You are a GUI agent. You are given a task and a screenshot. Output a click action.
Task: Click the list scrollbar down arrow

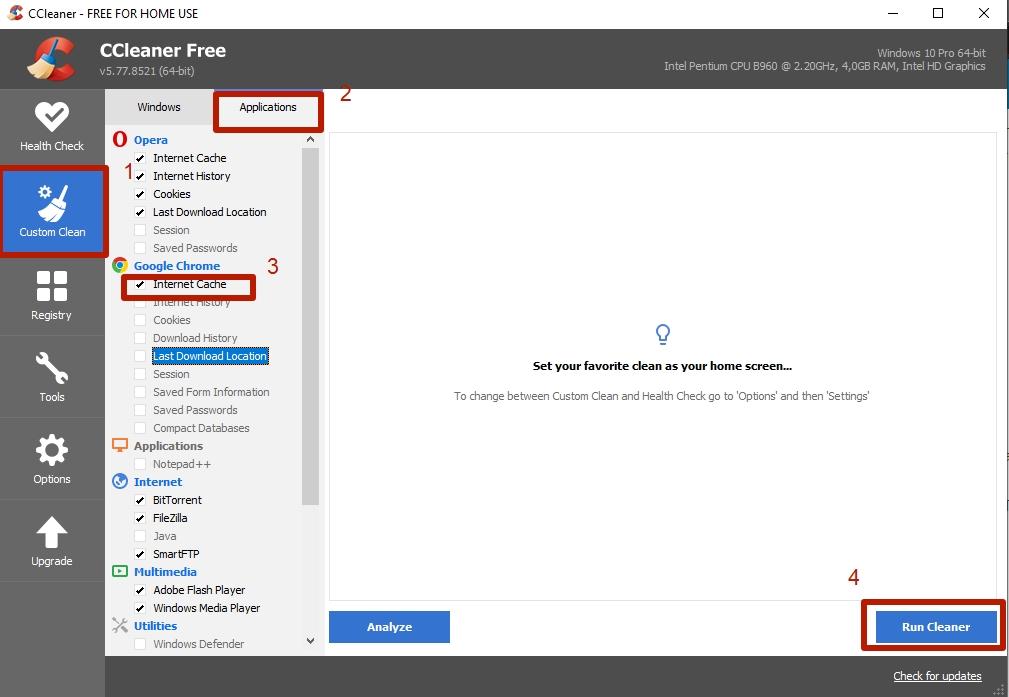tap(310, 641)
